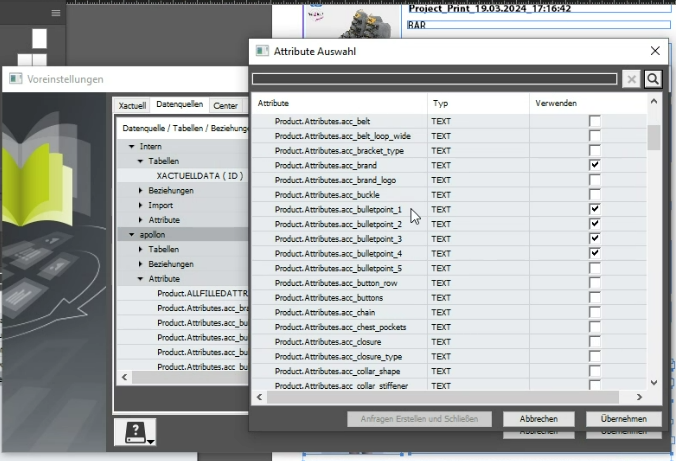Uncheck Verwenden for acc_brand
Viewport: 676px width, 461px height.
click(x=595, y=165)
